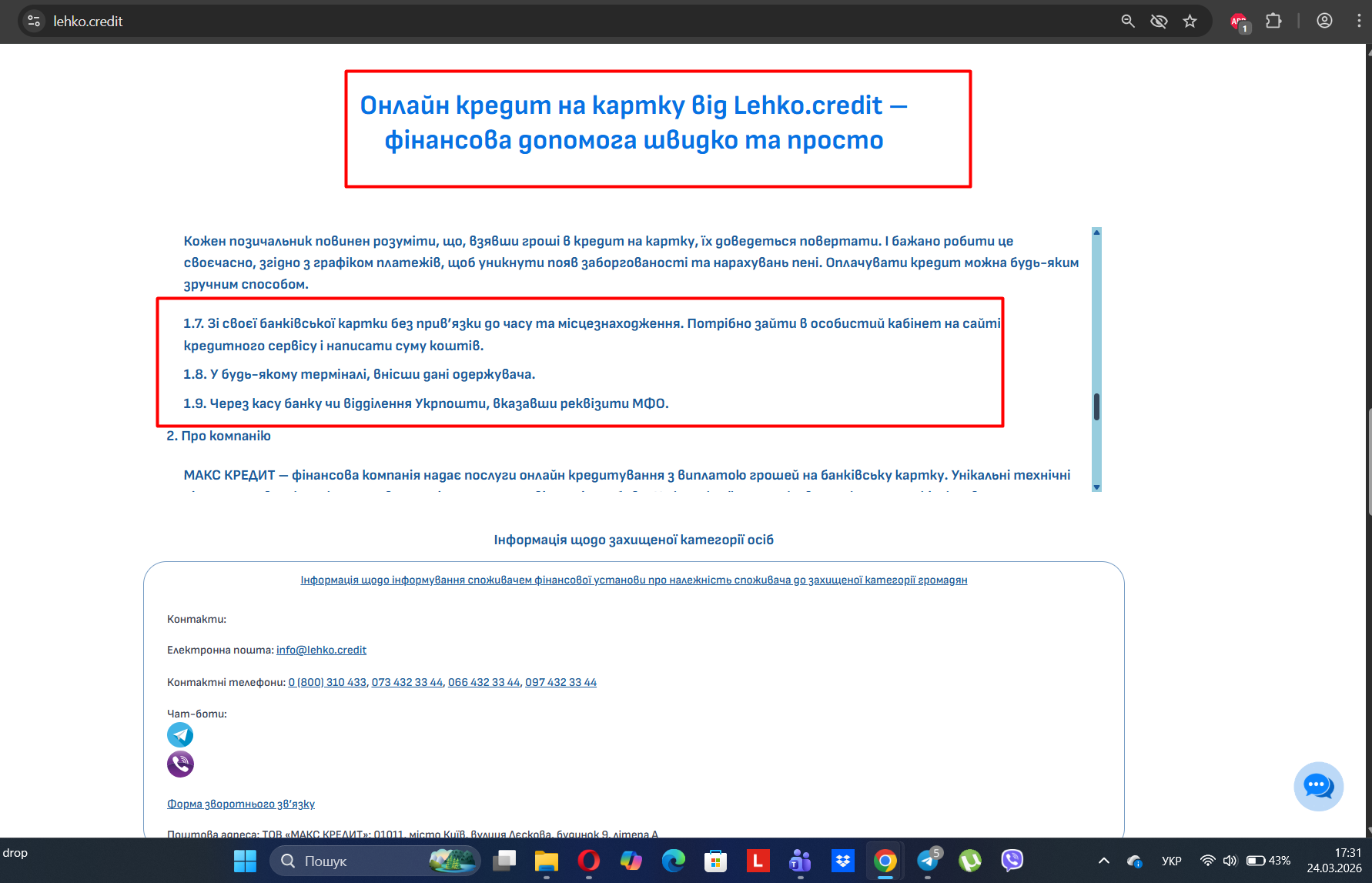Screen dimensions: 1372x883
Task: Click the heading 'Онлайн кредит на картку'
Action: 634,122
